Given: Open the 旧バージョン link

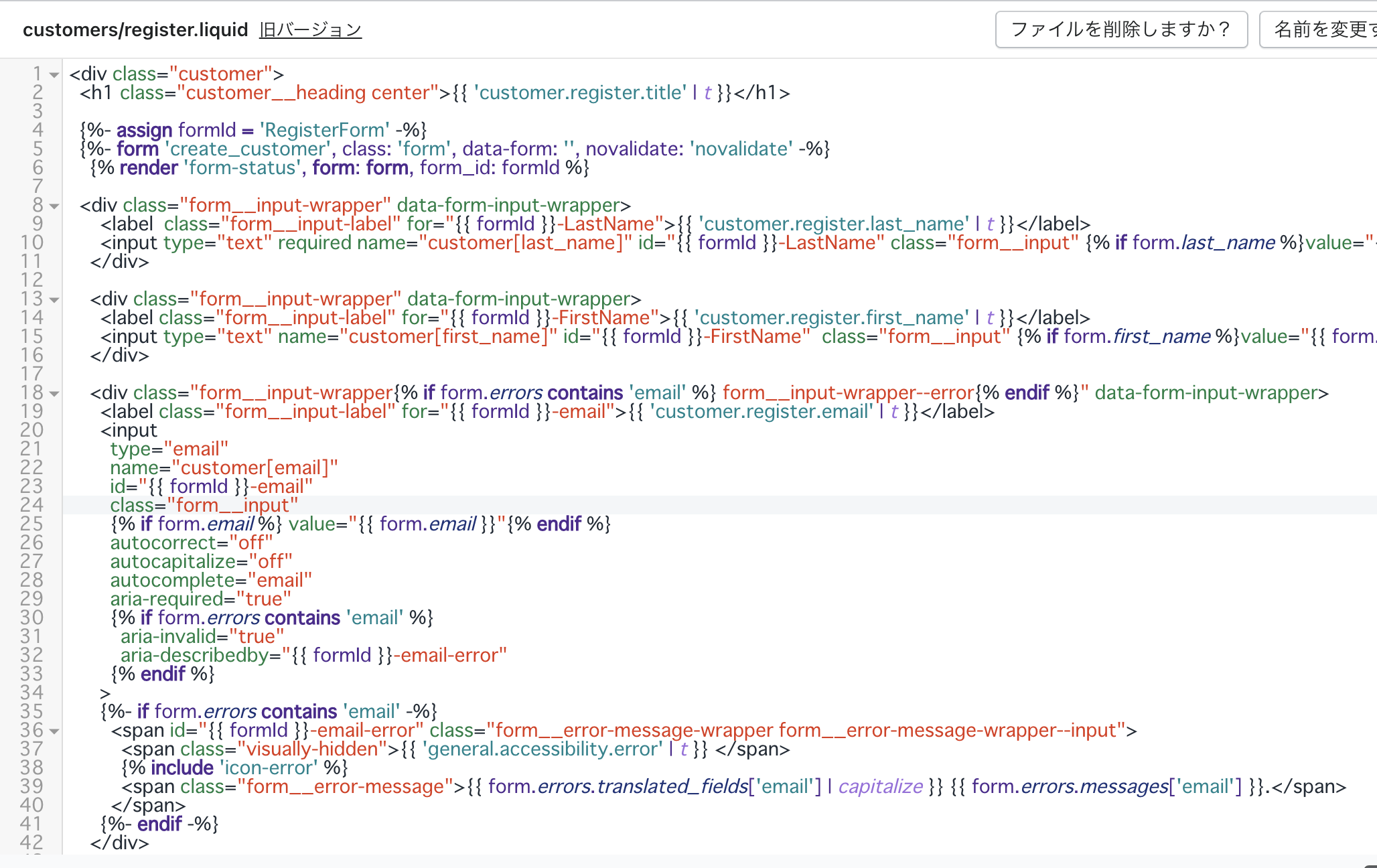Looking at the screenshot, I should (310, 30).
